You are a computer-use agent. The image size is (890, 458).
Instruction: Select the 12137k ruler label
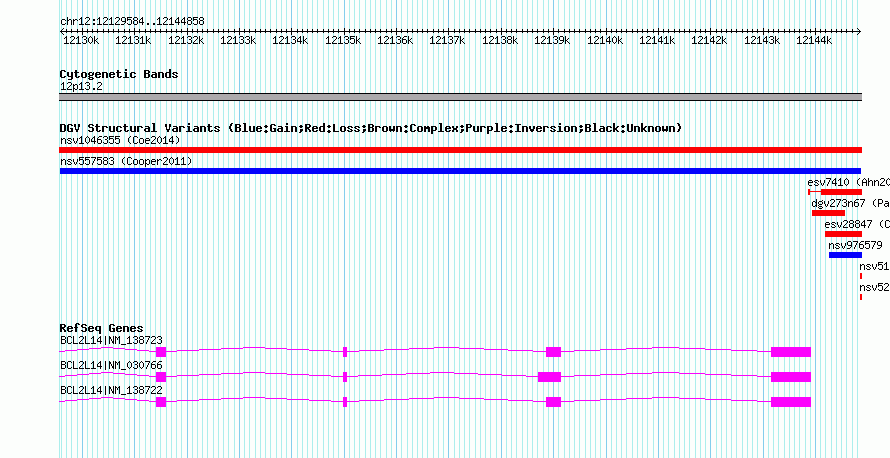pos(447,40)
